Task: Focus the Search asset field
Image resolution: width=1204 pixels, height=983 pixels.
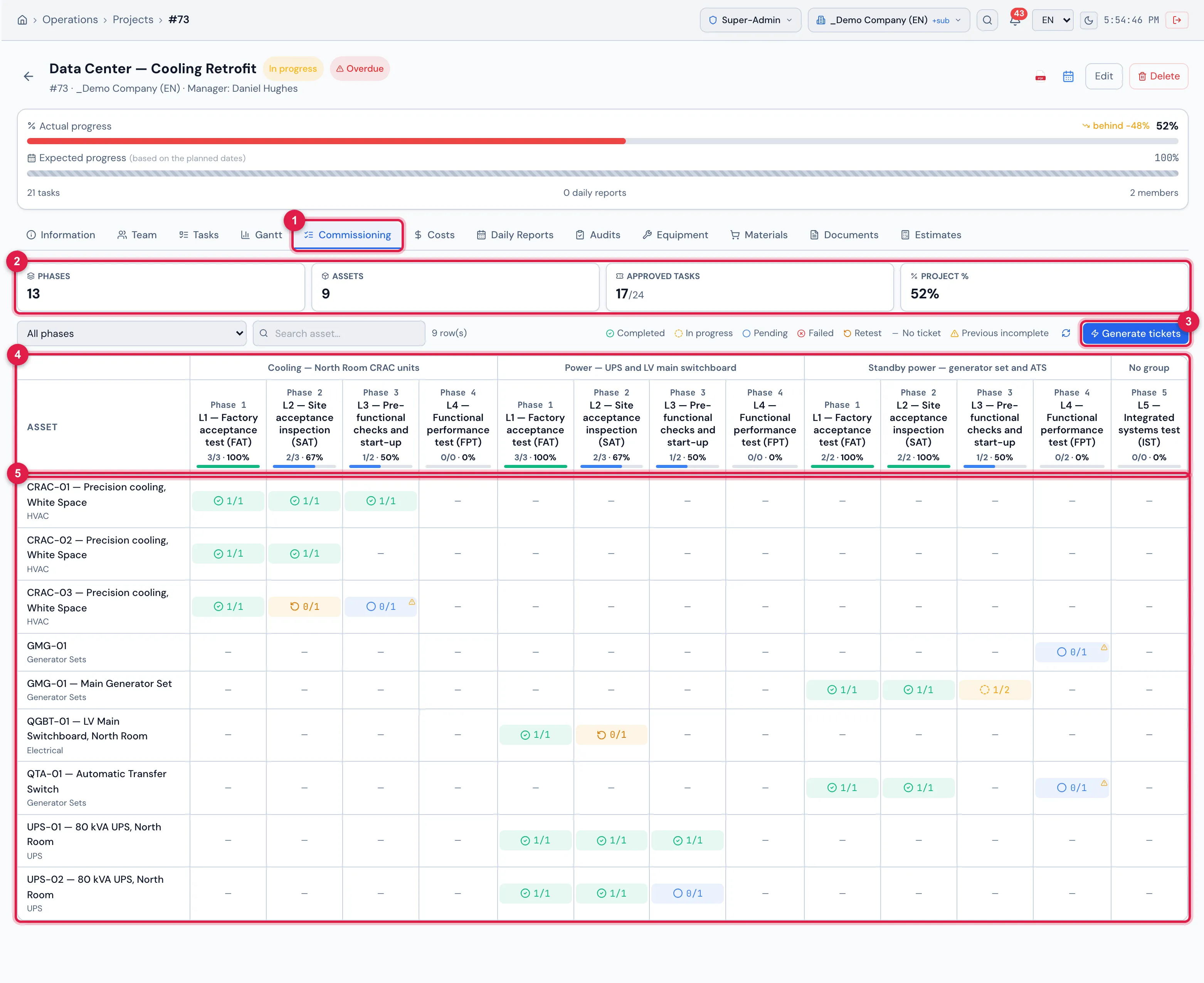Action: coord(338,333)
